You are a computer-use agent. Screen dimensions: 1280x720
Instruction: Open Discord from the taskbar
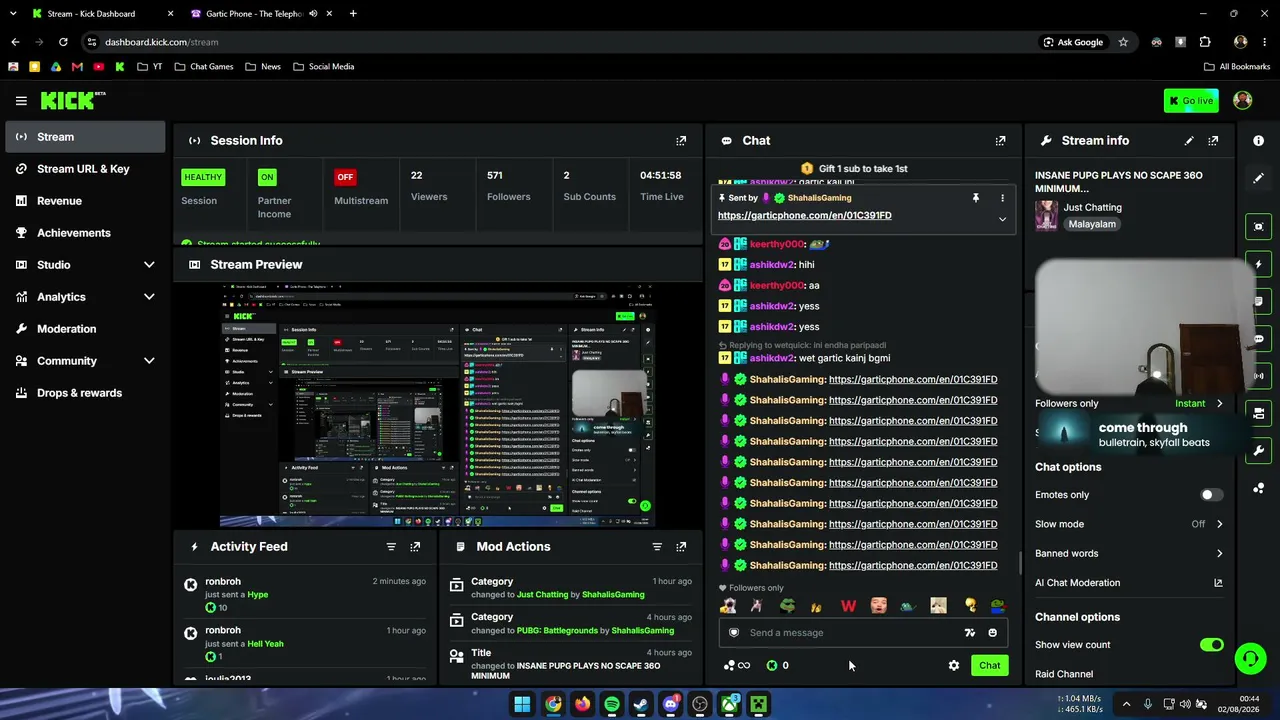[x=671, y=704]
